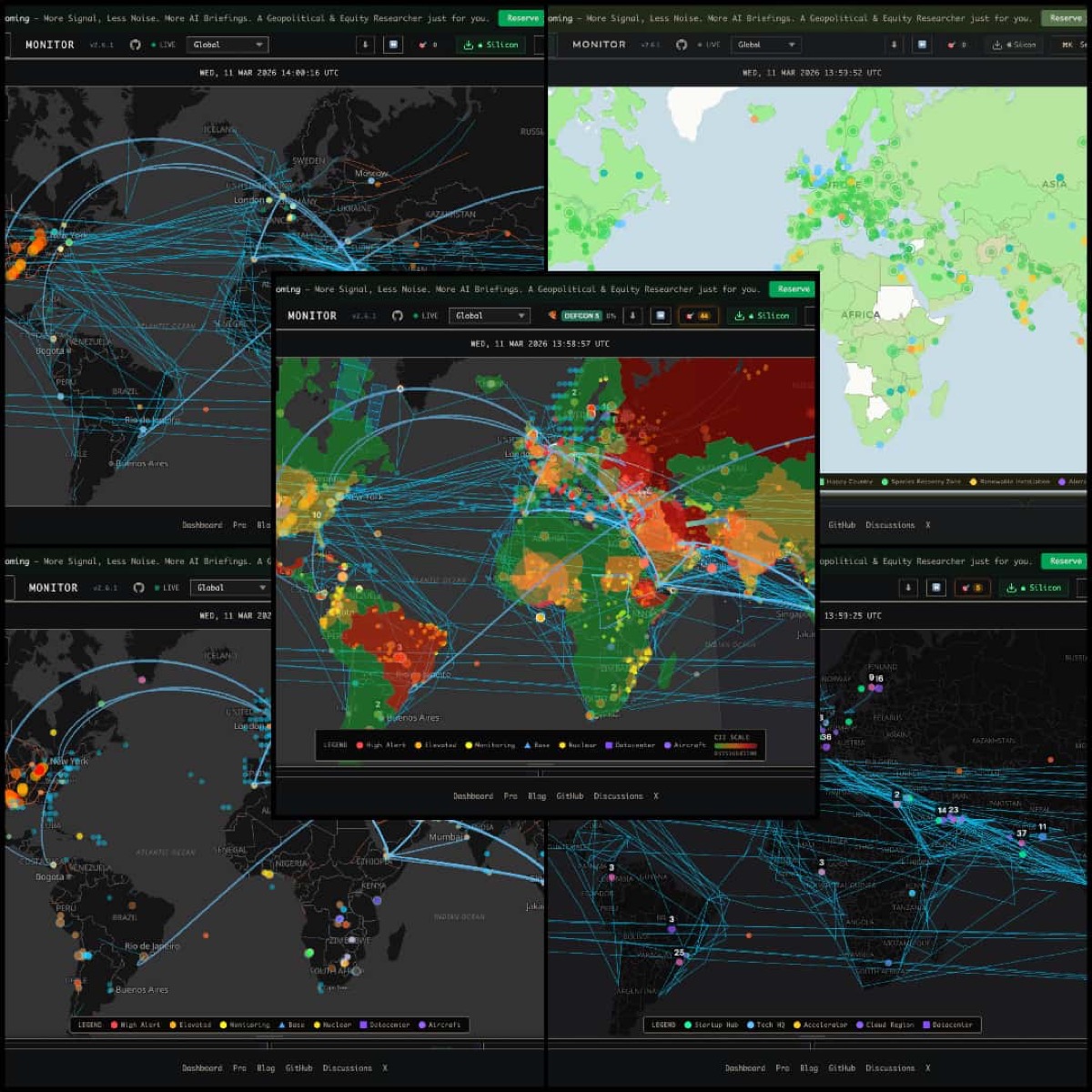Open the Global region dropdown
Screen dimensions: 1092x1092
[x=490, y=316]
